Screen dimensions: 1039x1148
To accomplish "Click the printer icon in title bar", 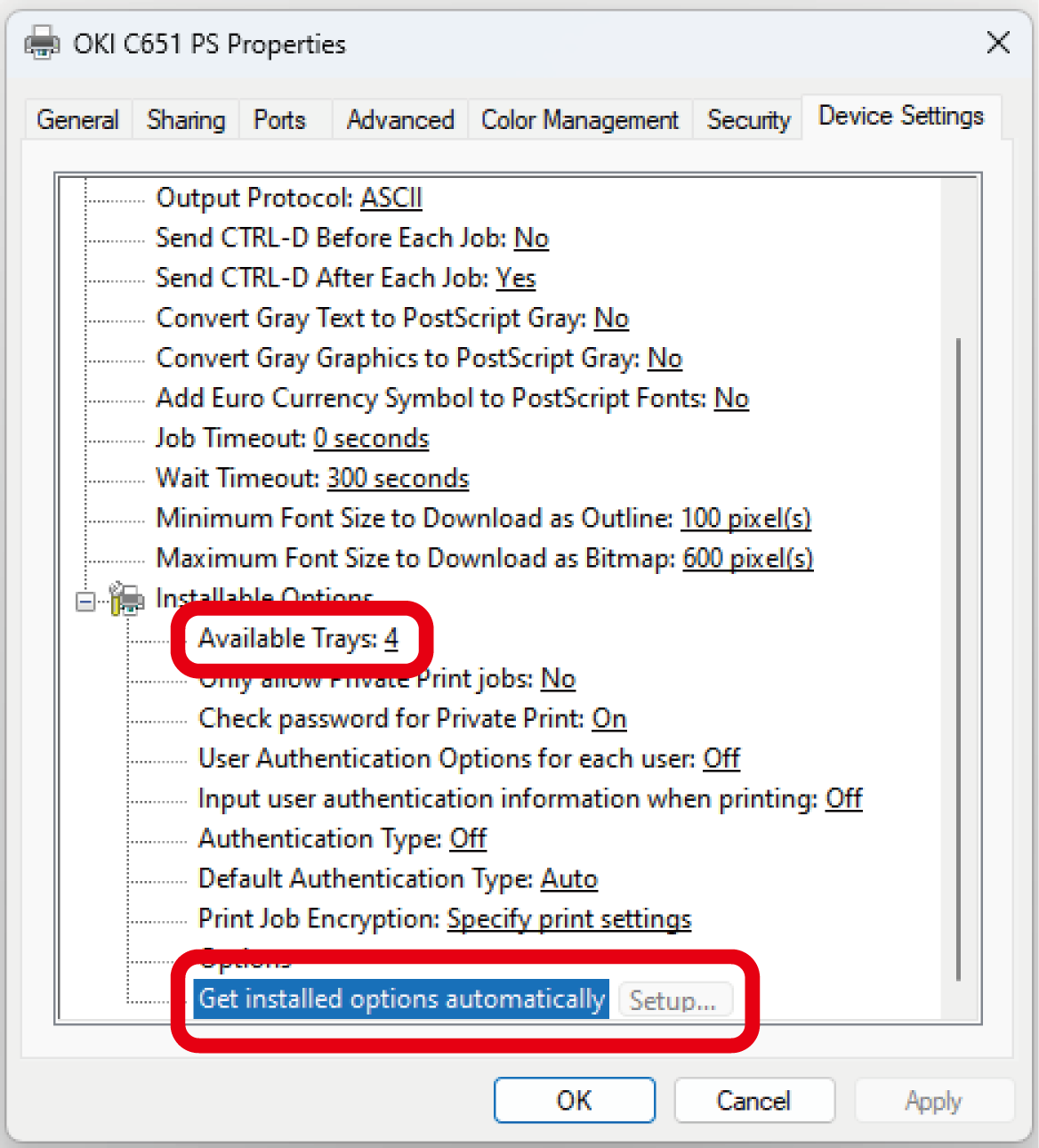I will pyautogui.click(x=42, y=43).
